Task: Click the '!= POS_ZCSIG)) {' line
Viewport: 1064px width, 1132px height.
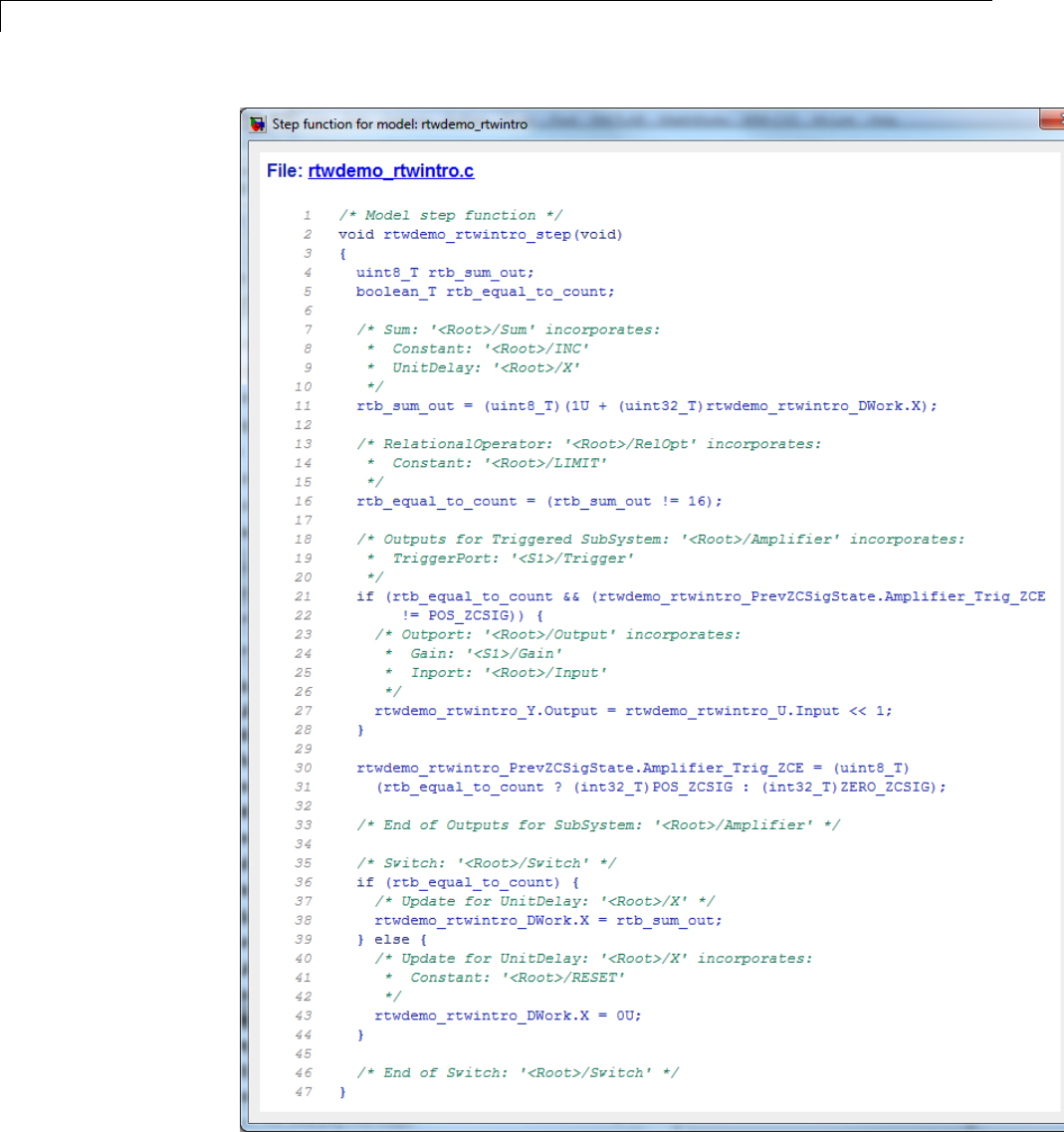Action: point(473,616)
